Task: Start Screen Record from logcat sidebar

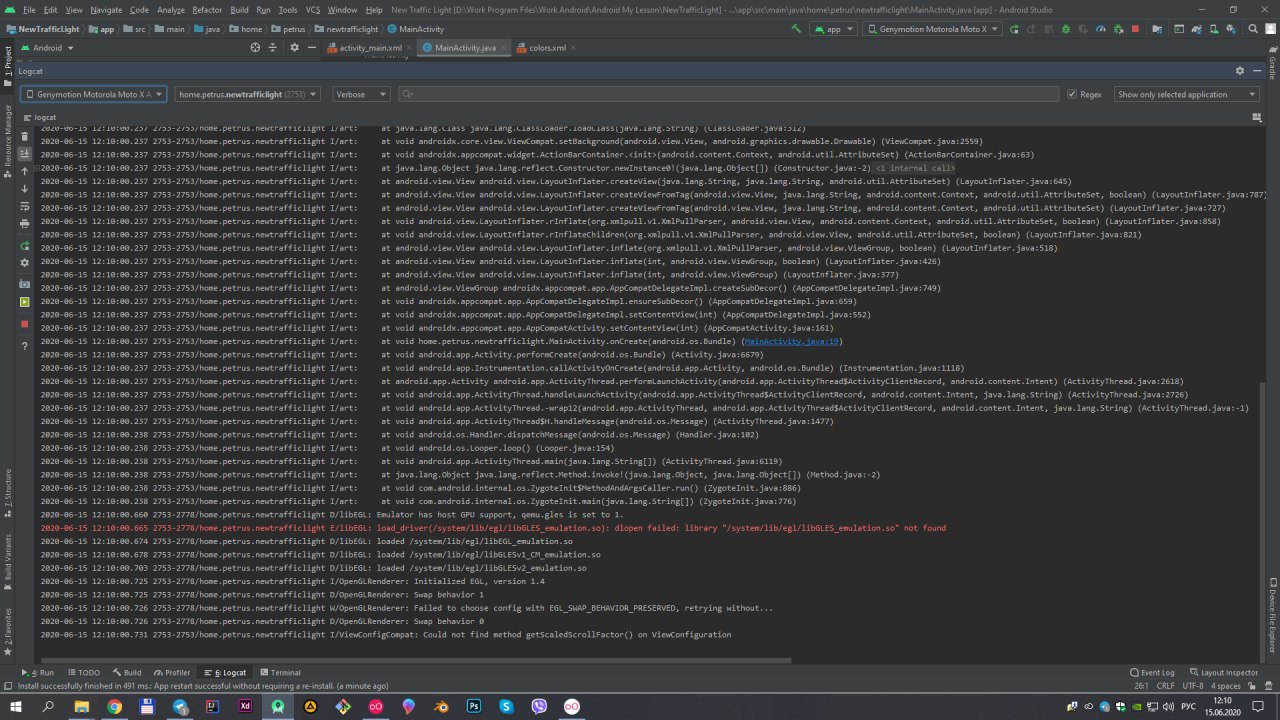Action: pyautogui.click(x=25, y=302)
